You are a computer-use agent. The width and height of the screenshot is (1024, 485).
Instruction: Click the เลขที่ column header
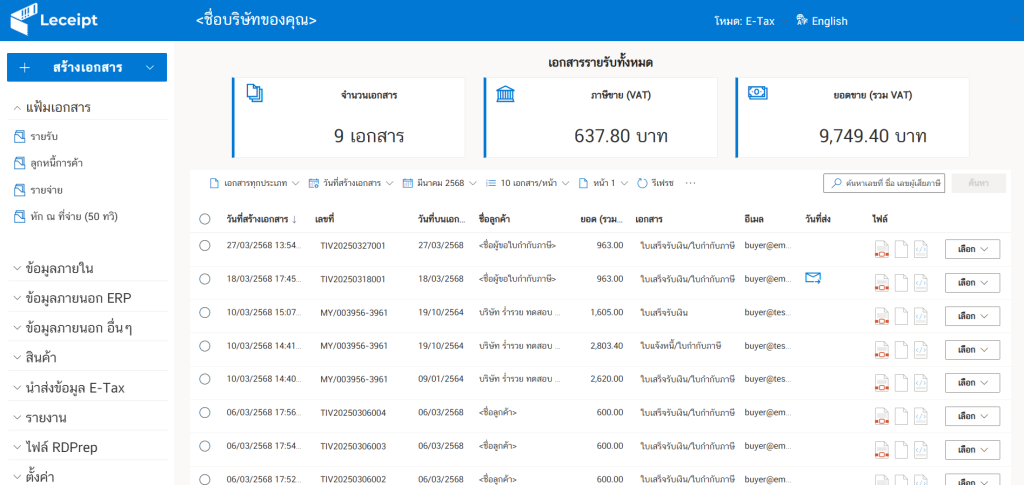pos(325,219)
